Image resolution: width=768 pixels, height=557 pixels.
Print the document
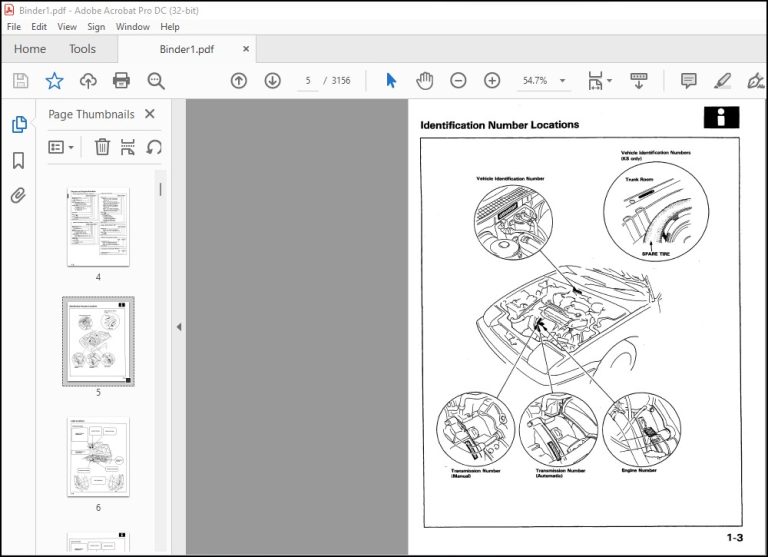tap(121, 80)
